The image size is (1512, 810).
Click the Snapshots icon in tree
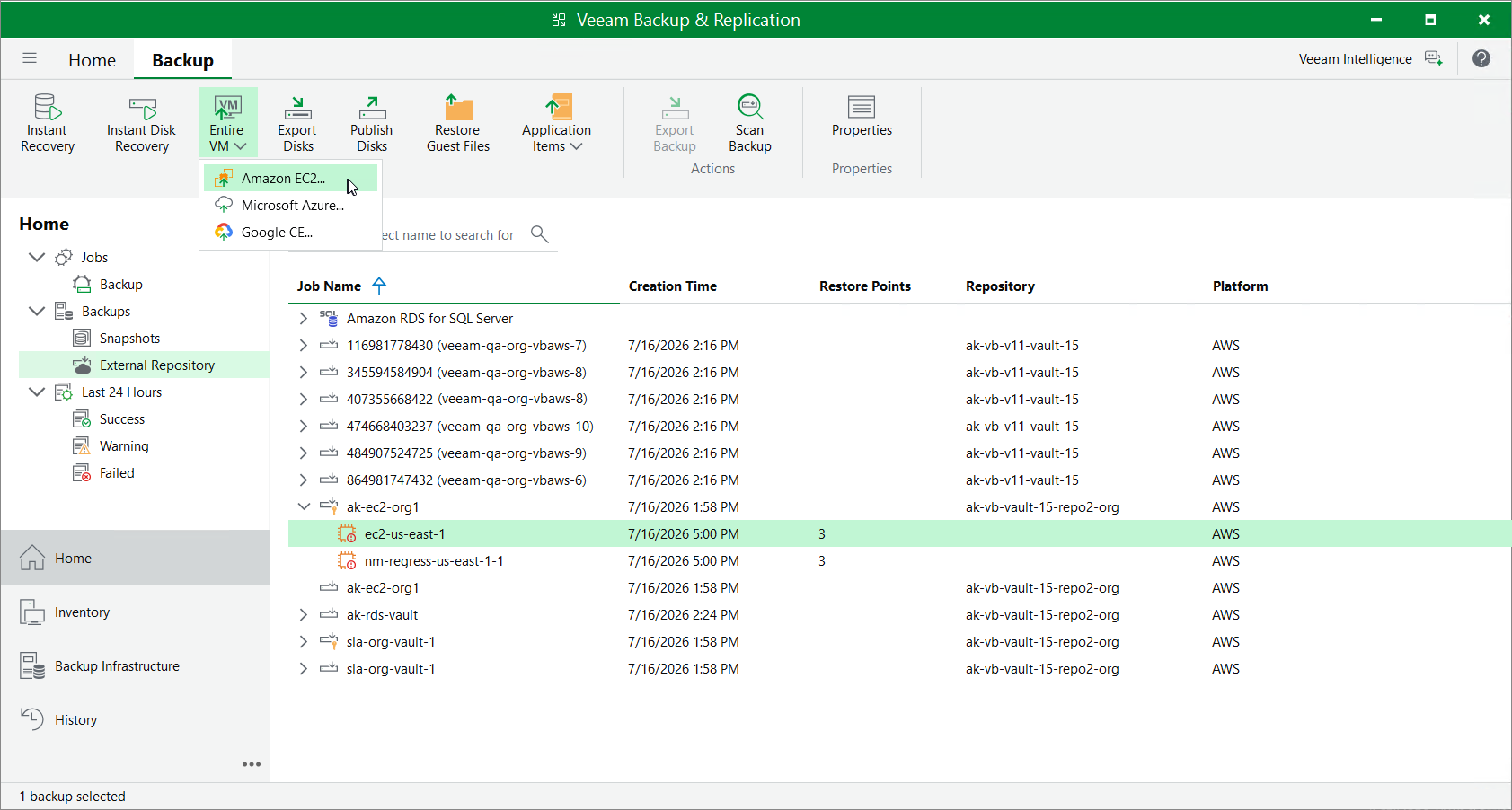coord(82,339)
